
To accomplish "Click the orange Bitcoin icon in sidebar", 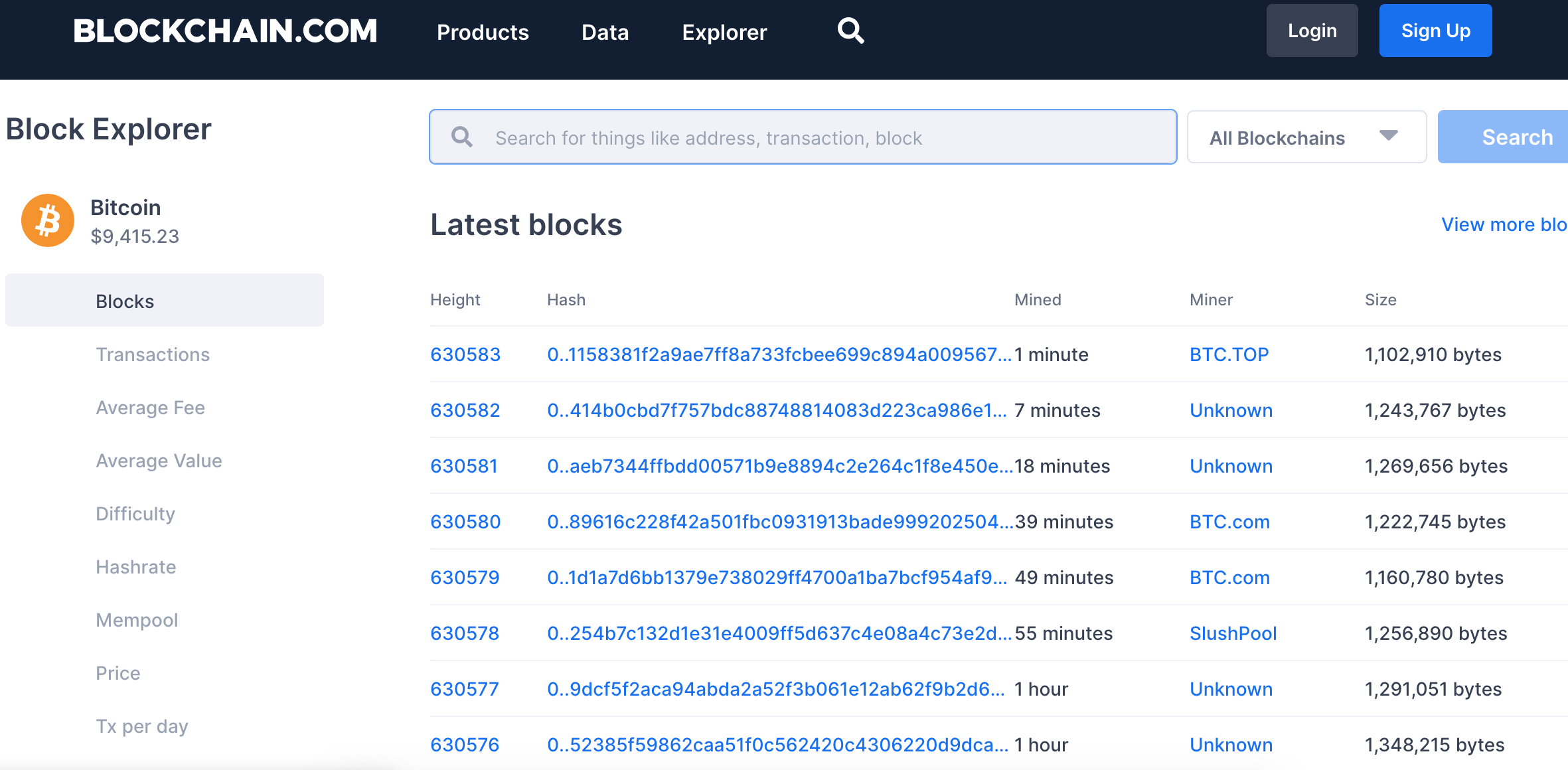I will (46, 220).
